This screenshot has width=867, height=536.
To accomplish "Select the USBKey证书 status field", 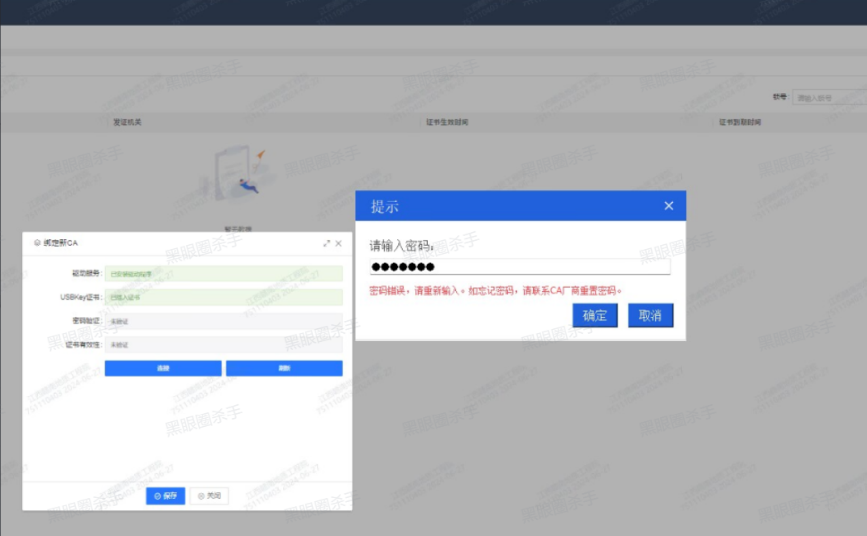I will click(223, 297).
